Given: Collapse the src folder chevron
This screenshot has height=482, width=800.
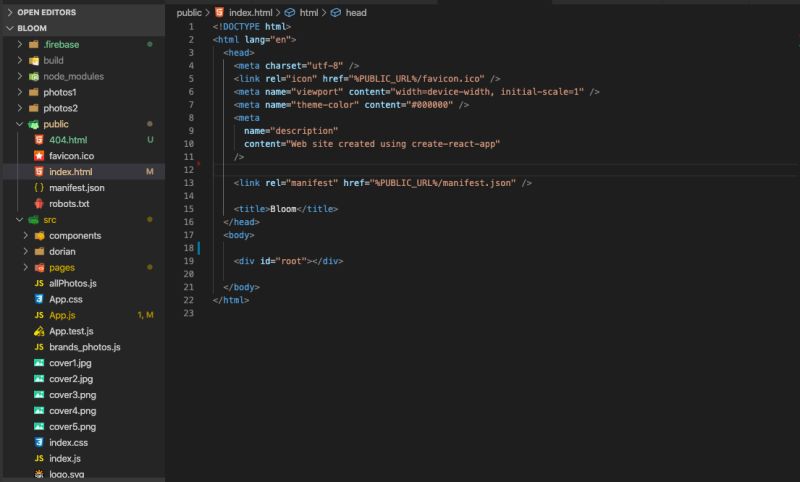Looking at the screenshot, I should (x=20, y=219).
